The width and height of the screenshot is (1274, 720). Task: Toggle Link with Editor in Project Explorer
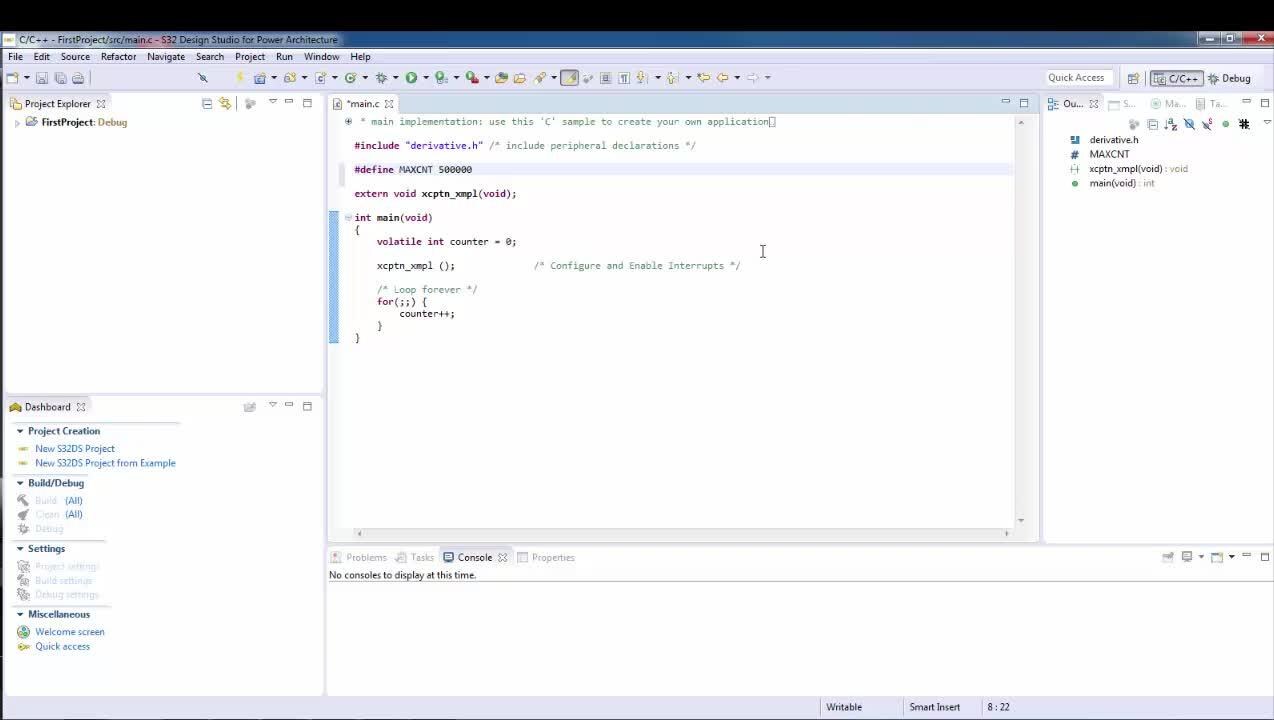click(x=225, y=103)
